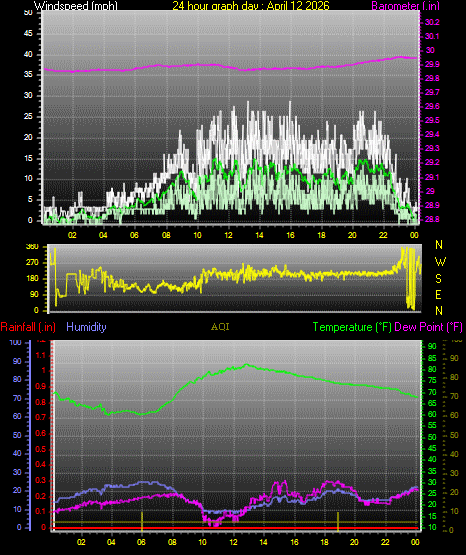Image resolution: width=466 pixels, height=555 pixels.
Task: Select the blue "Humidity" legend label
Action: coord(86,327)
